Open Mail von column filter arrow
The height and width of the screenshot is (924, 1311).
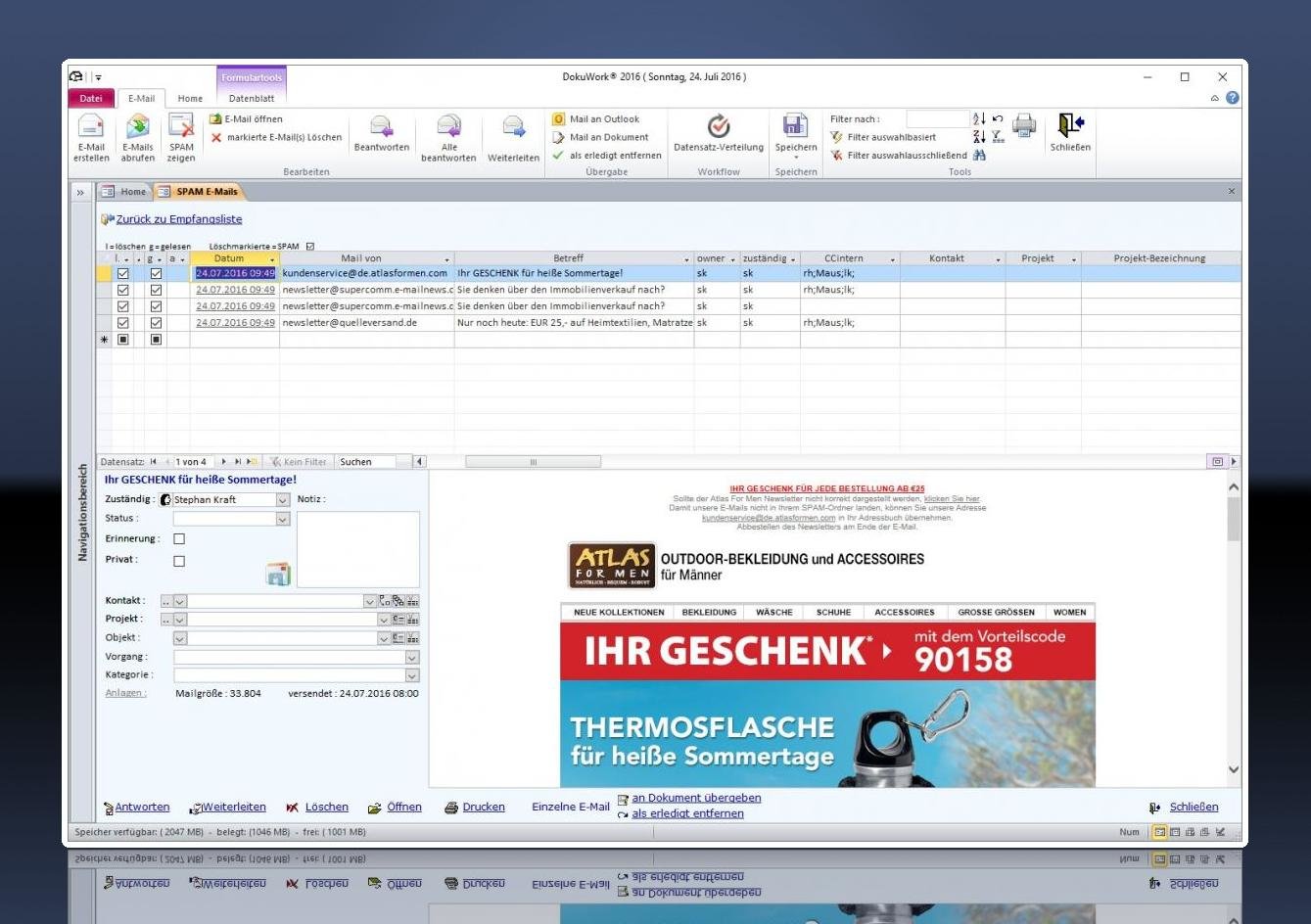tap(447, 259)
